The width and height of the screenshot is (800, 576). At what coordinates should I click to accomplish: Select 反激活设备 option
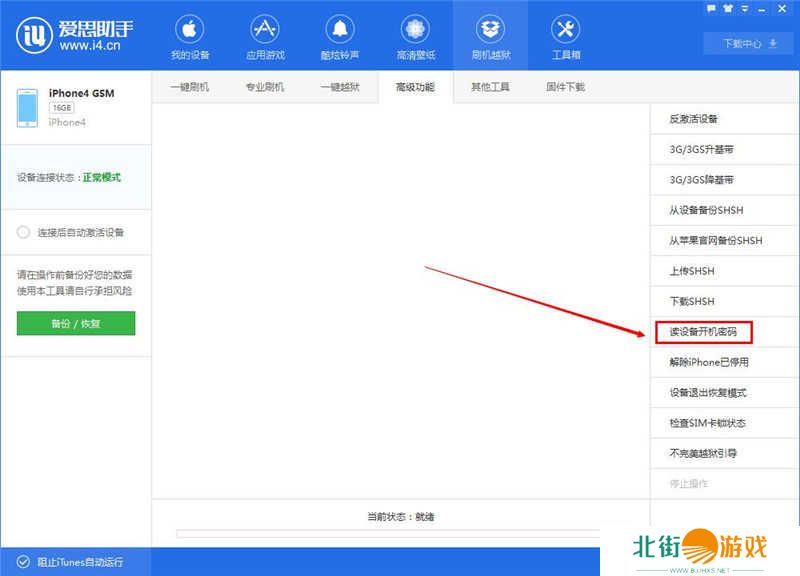[693, 119]
